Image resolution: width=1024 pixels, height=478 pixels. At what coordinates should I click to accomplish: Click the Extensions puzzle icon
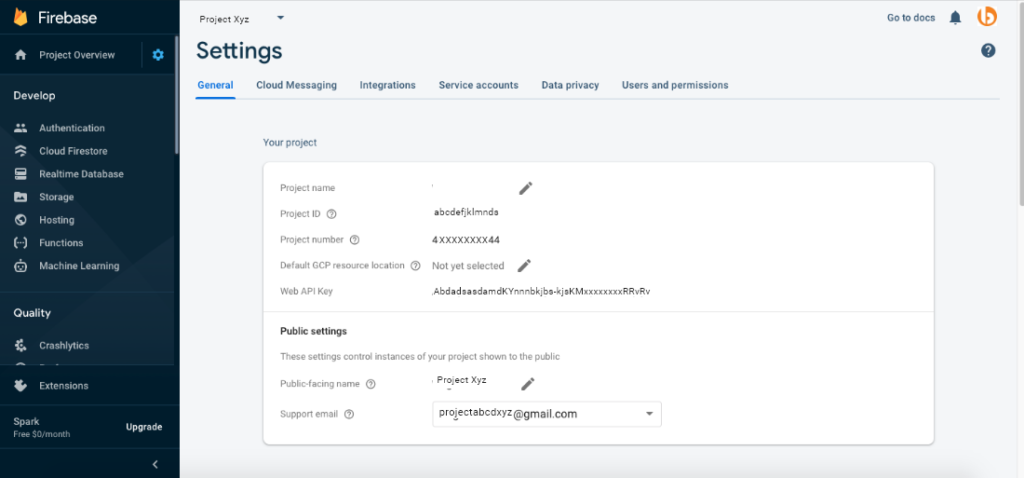[20, 385]
